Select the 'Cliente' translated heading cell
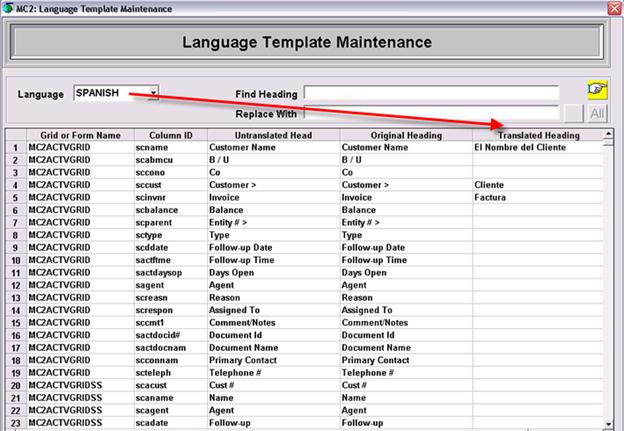624x431 pixels. click(538, 185)
